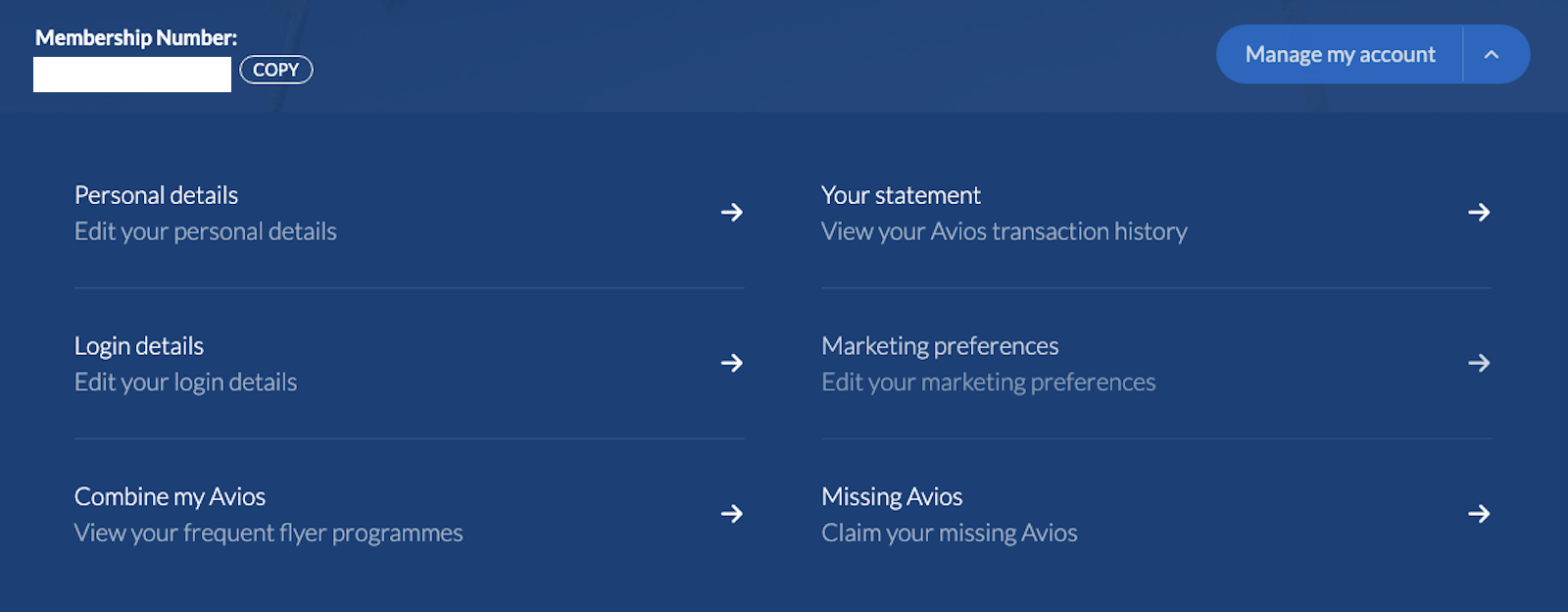Screen dimensions: 1568x612
Task: Click View your frequent flyer programmes text
Action: 268,533
